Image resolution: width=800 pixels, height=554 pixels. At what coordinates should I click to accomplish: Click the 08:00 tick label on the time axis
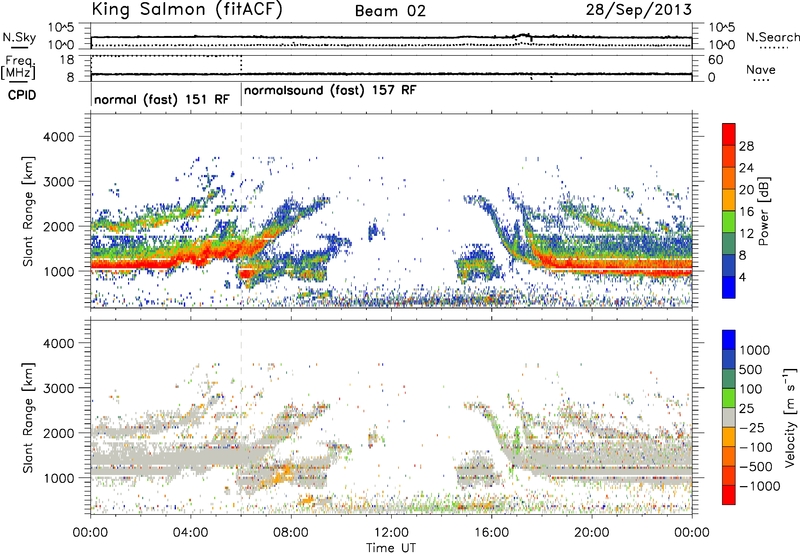pyautogui.click(x=291, y=533)
